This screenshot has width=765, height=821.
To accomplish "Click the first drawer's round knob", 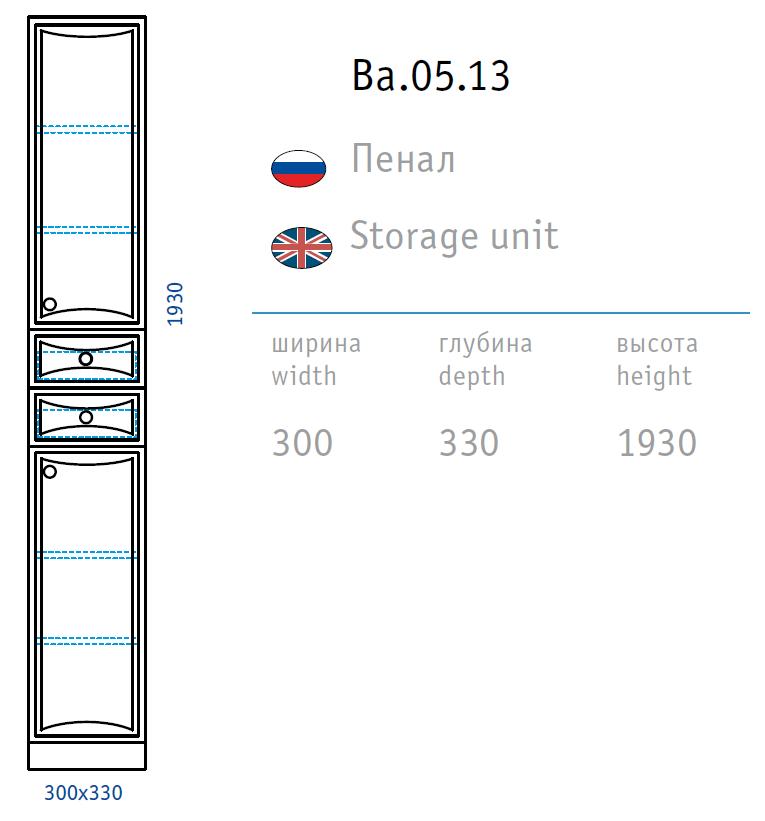I will click(86, 358).
